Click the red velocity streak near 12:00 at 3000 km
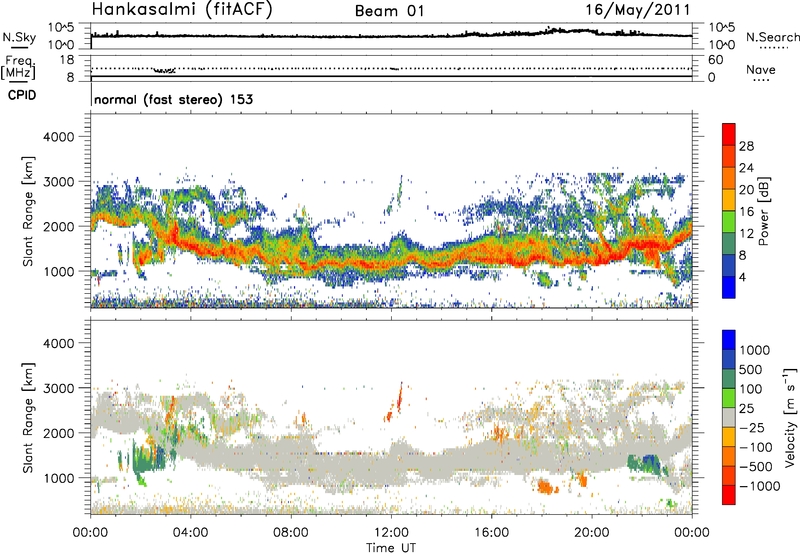Screen dimensions: 800x554 coord(399,397)
